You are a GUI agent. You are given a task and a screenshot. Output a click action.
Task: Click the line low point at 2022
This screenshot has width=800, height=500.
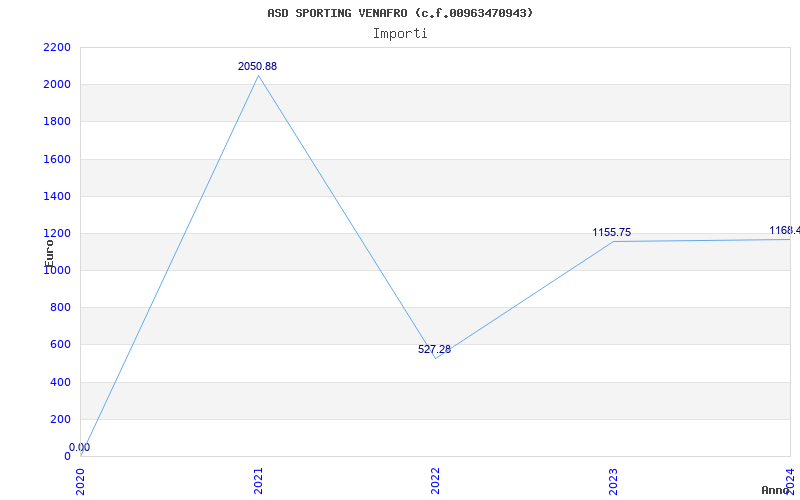coord(435,358)
